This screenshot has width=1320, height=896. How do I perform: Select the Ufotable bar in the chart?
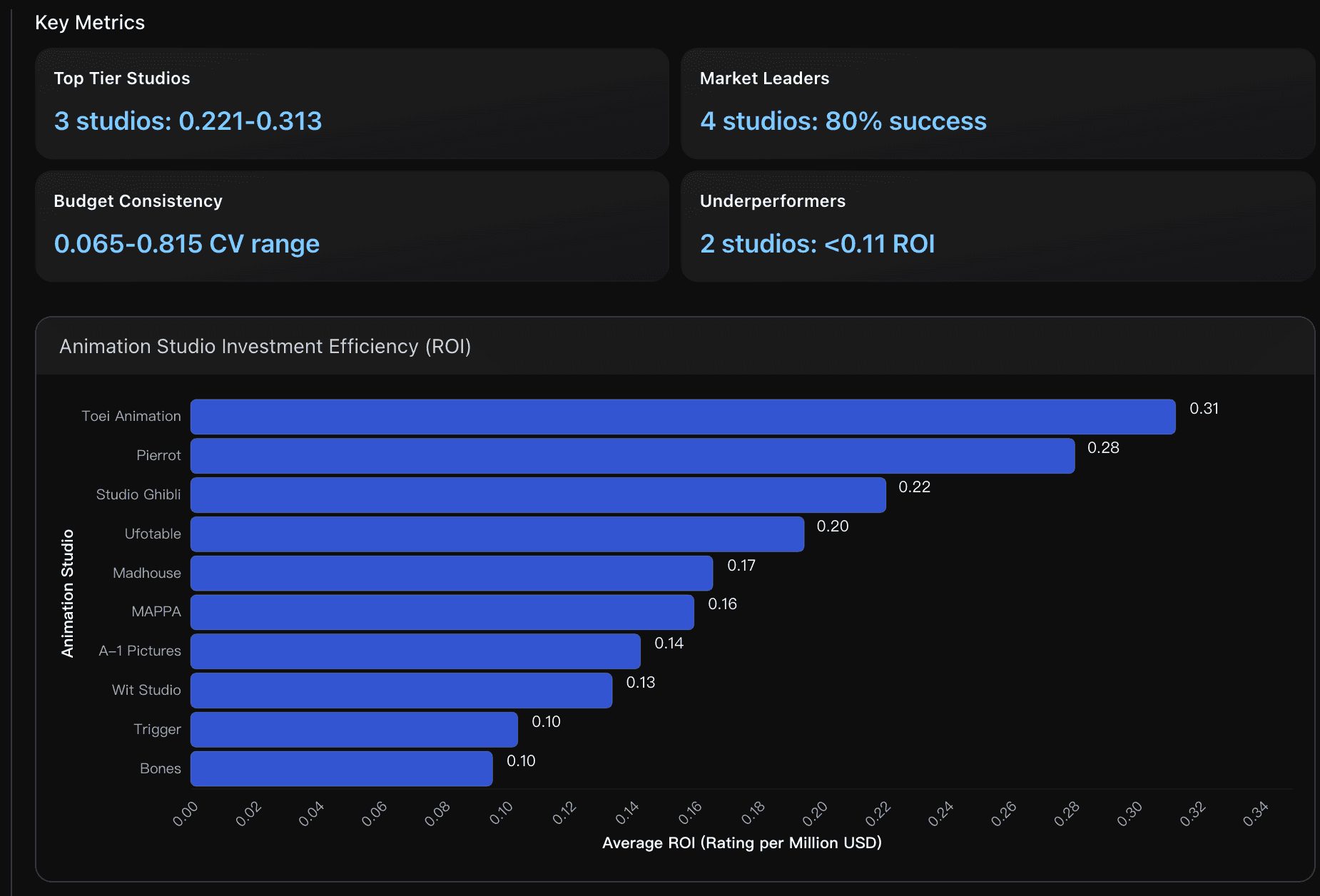497,534
